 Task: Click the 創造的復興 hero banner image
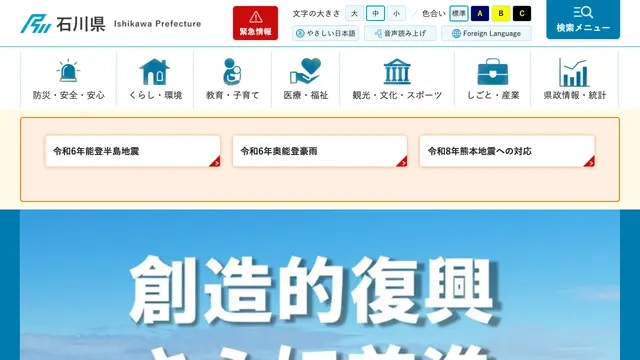pyautogui.click(x=320, y=285)
